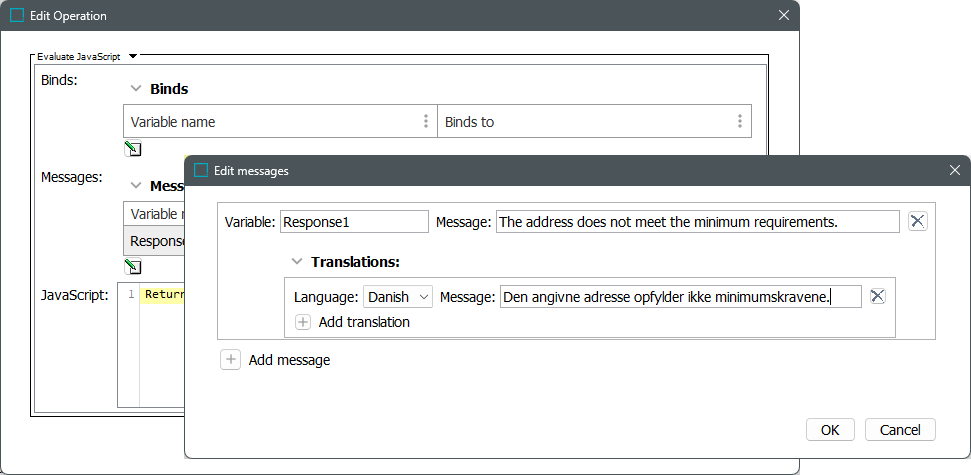Close the Edit Operation window

783,16
